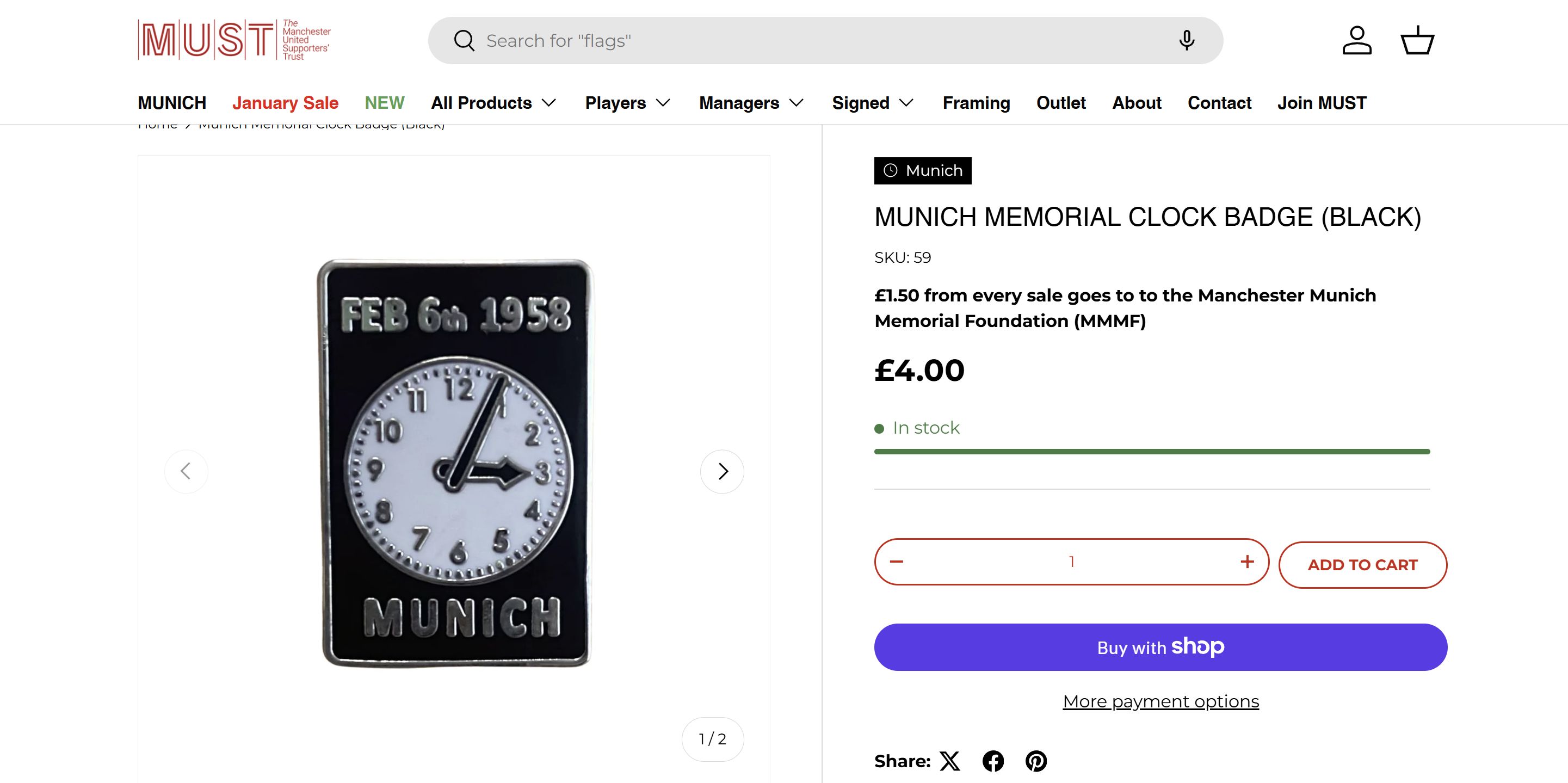Share the product on X
Viewport: 1568px width, 783px height.
(949, 761)
